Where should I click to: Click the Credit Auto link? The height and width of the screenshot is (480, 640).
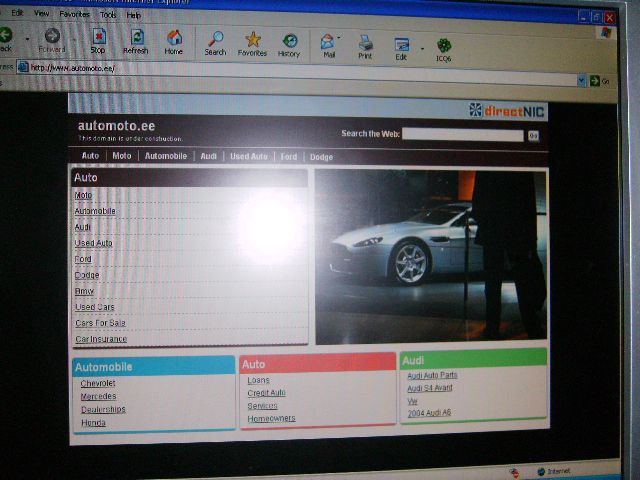pyautogui.click(x=266, y=393)
